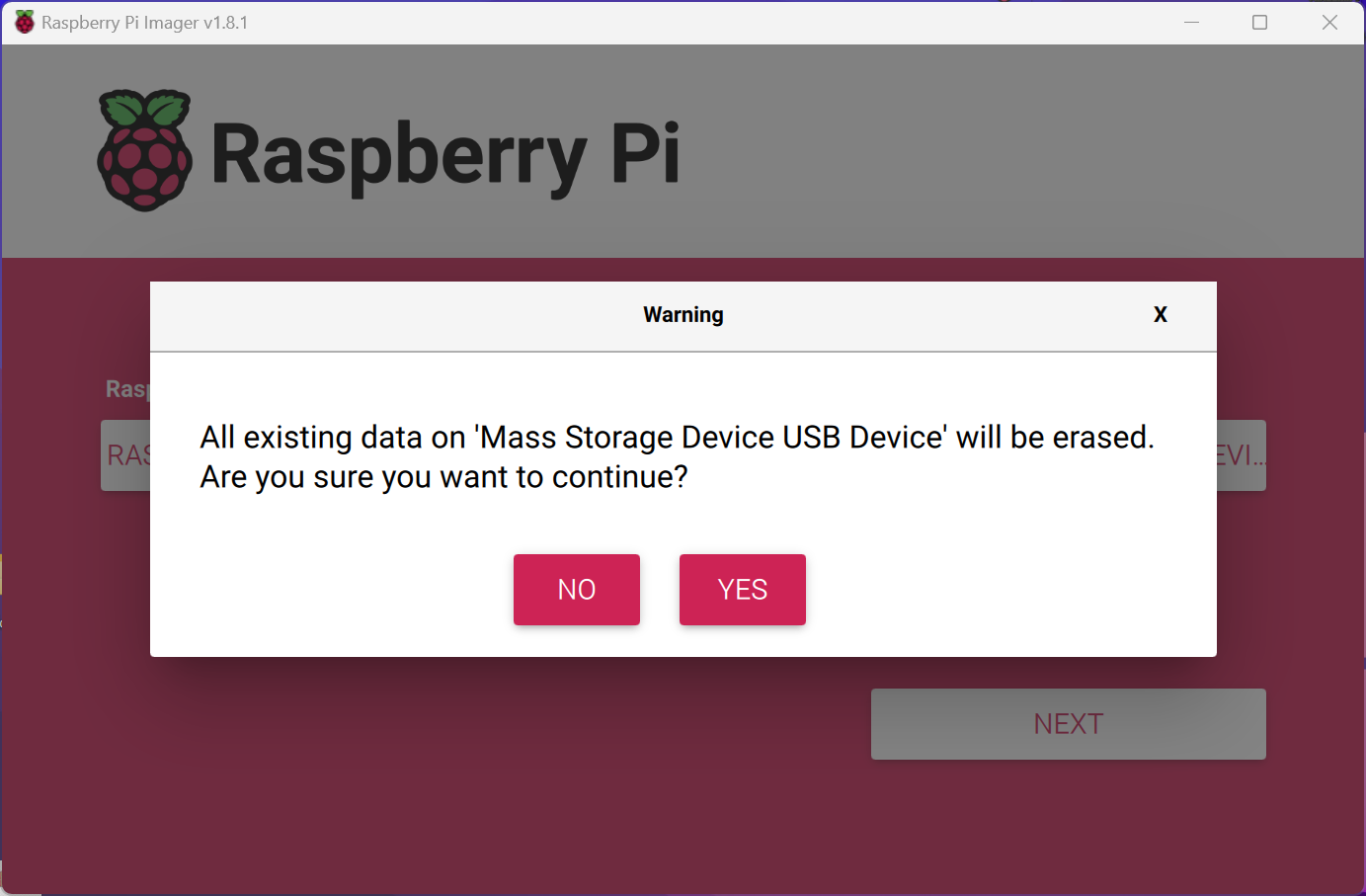Click the "Warning" dialog title
Screen dimensions: 1366x896
pos(683,315)
